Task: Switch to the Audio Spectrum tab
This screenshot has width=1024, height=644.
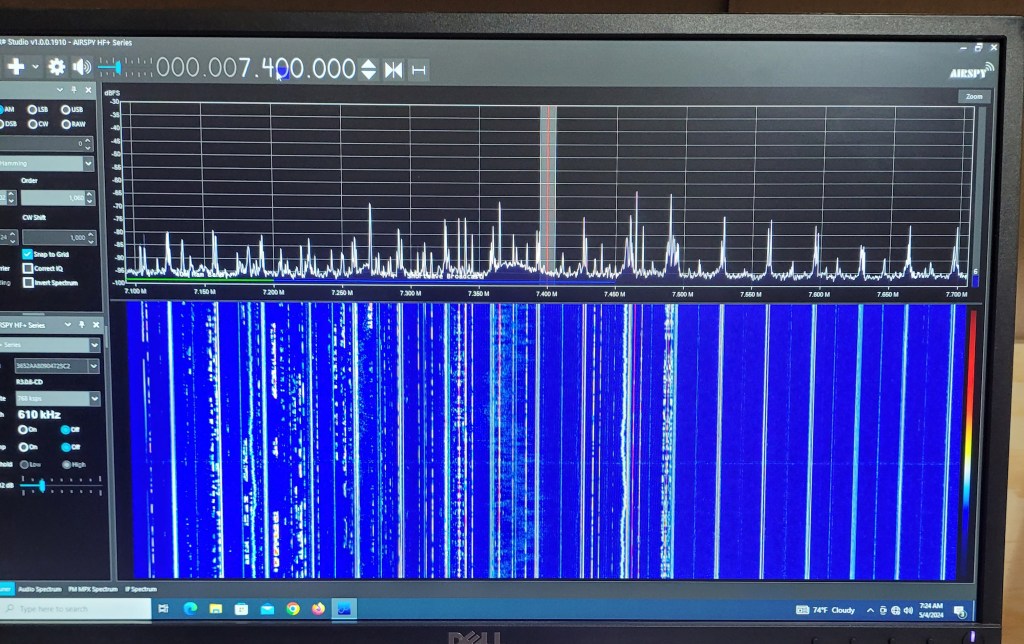Action: (x=40, y=590)
